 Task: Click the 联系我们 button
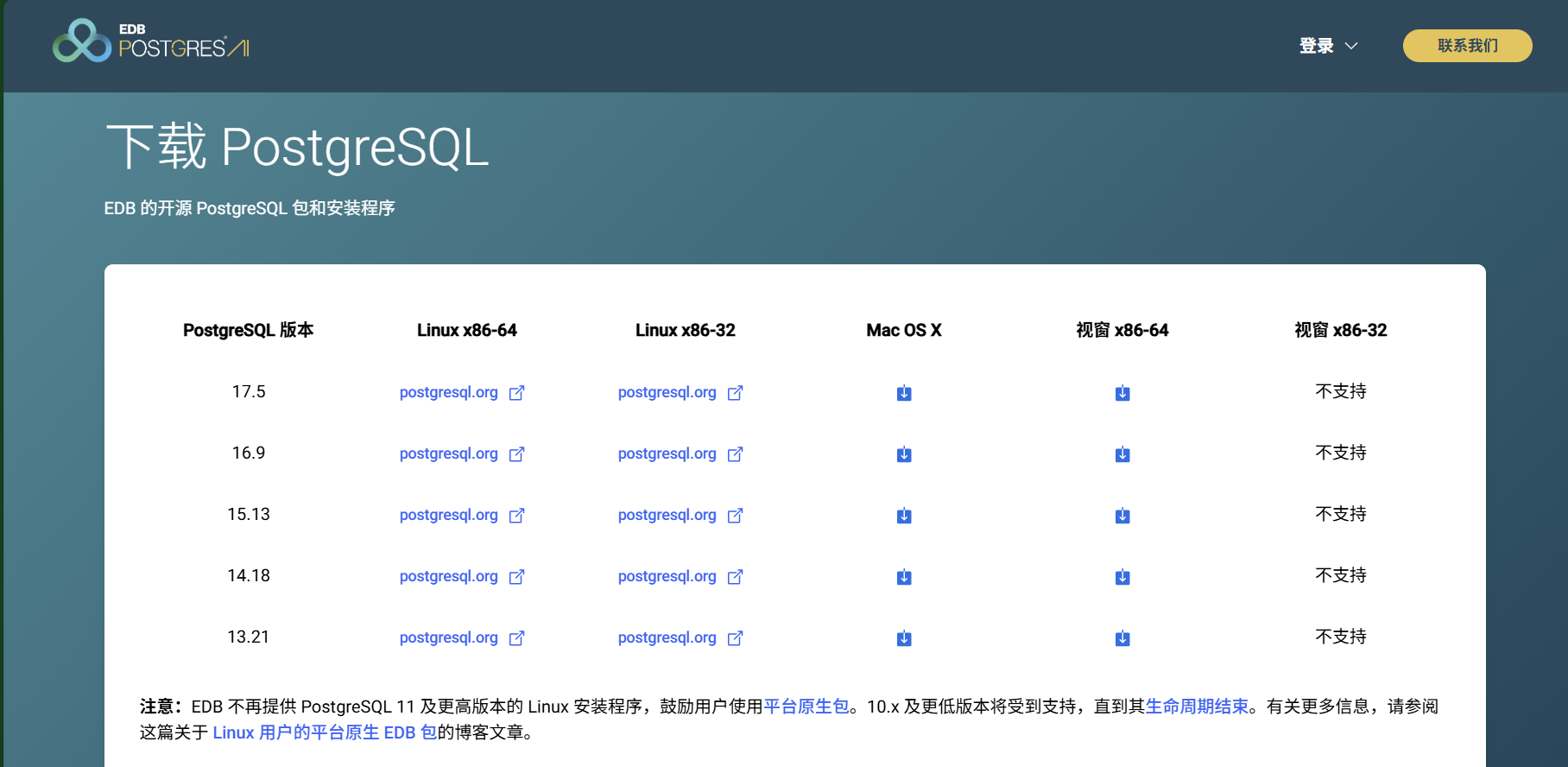(x=1468, y=46)
